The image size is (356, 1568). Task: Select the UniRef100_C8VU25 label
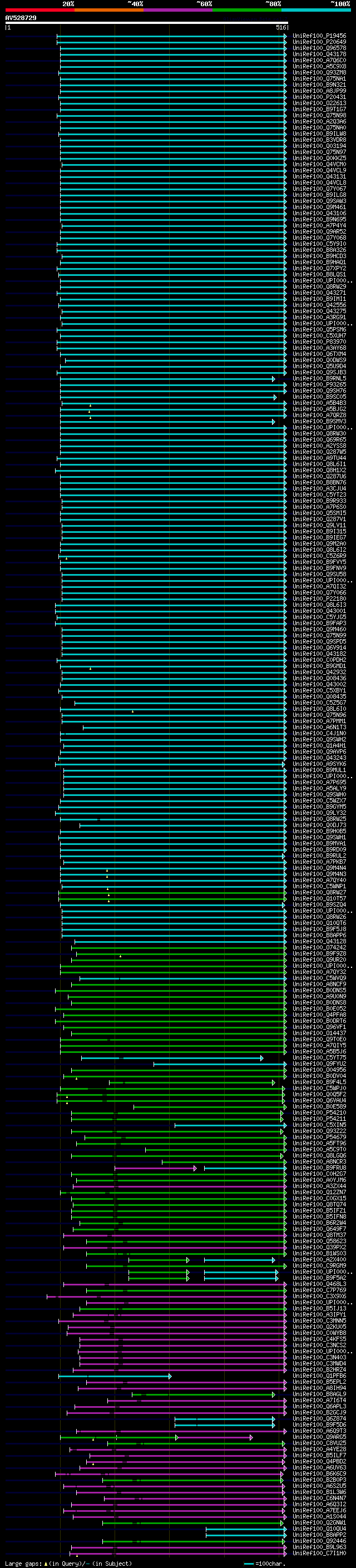tap(319, 1443)
